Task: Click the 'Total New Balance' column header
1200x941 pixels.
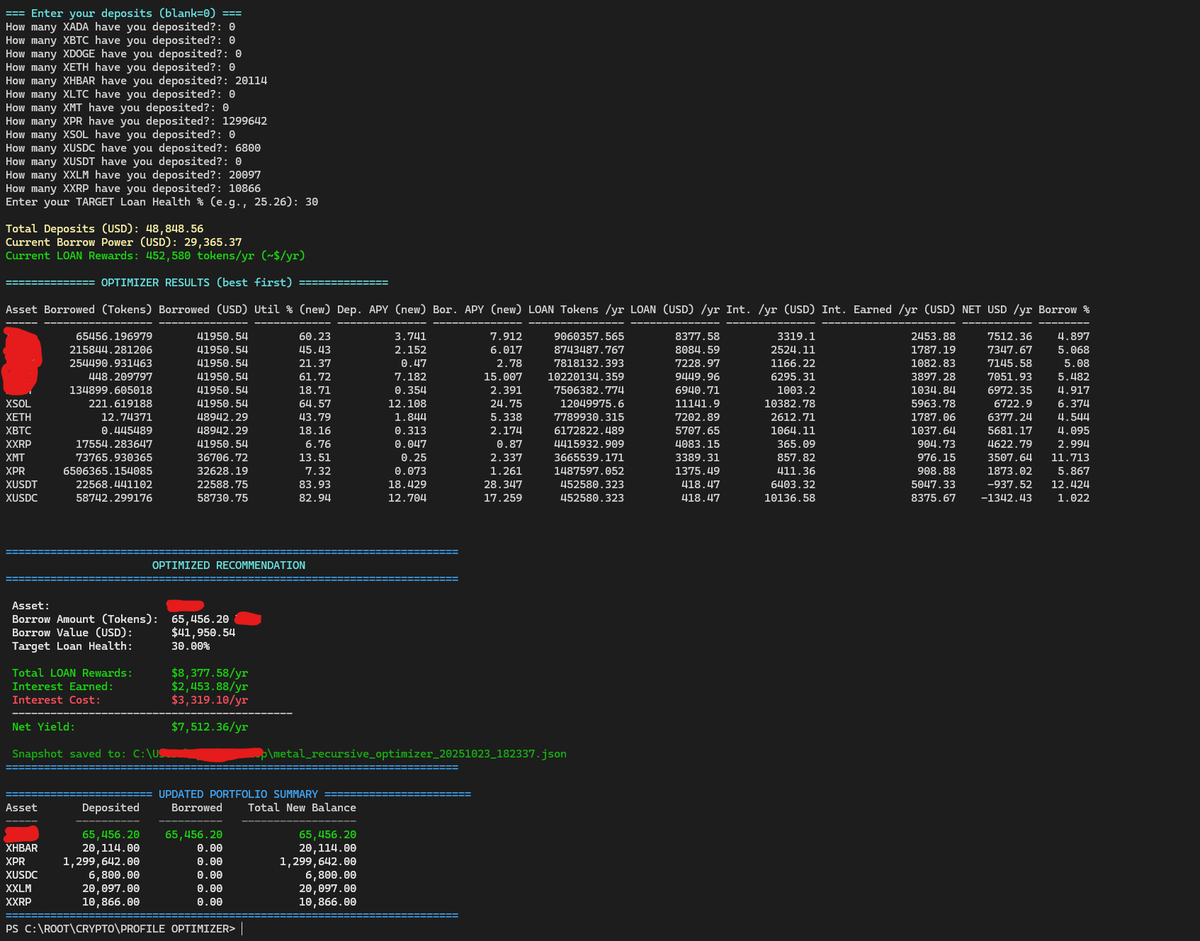Action: click(x=301, y=807)
